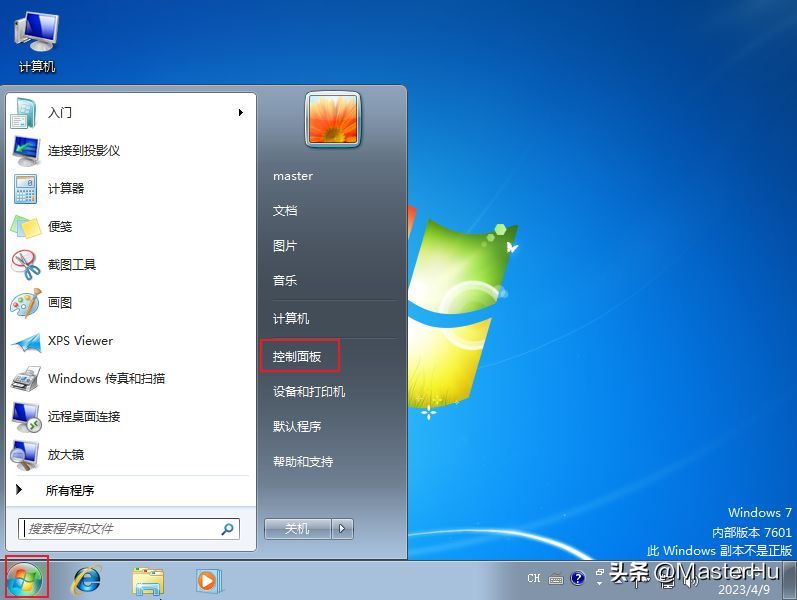
Task: Open 帮助和支持 help and support
Action: [x=303, y=462]
